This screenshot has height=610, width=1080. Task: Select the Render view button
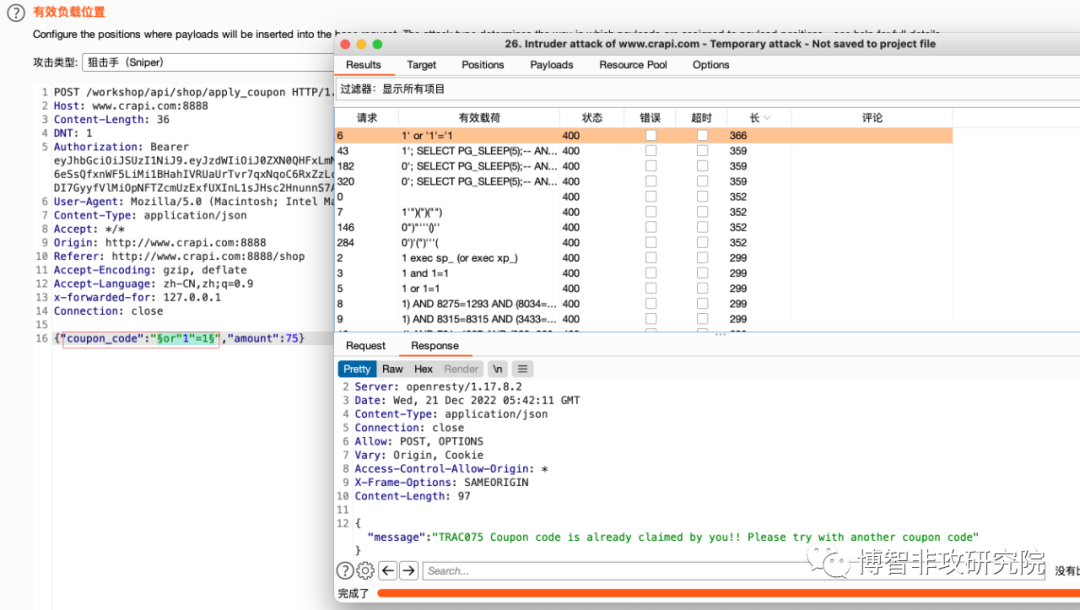click(461, 369)
